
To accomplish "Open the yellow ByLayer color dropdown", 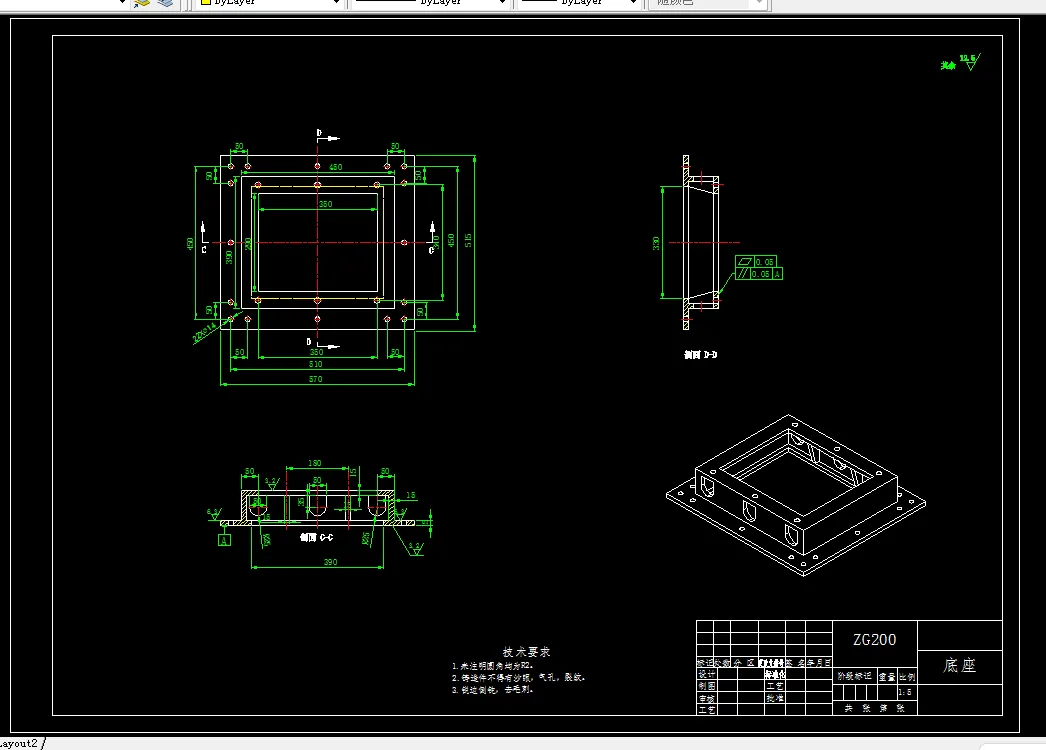I will pyautogui.click(x=337, y=3).
